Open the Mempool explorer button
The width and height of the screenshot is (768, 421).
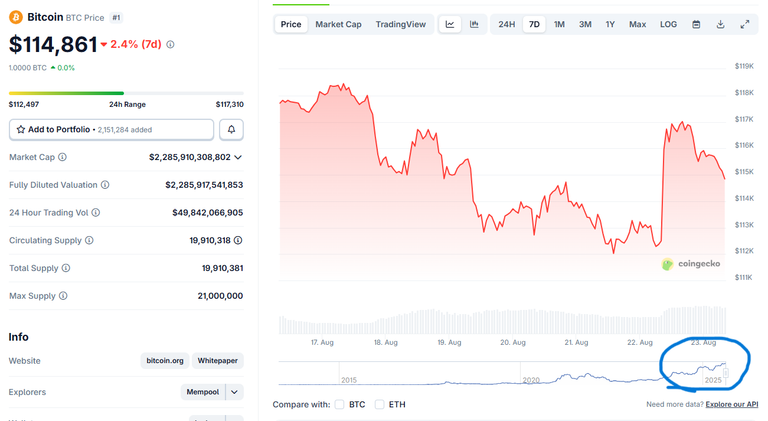click(203, 392)
